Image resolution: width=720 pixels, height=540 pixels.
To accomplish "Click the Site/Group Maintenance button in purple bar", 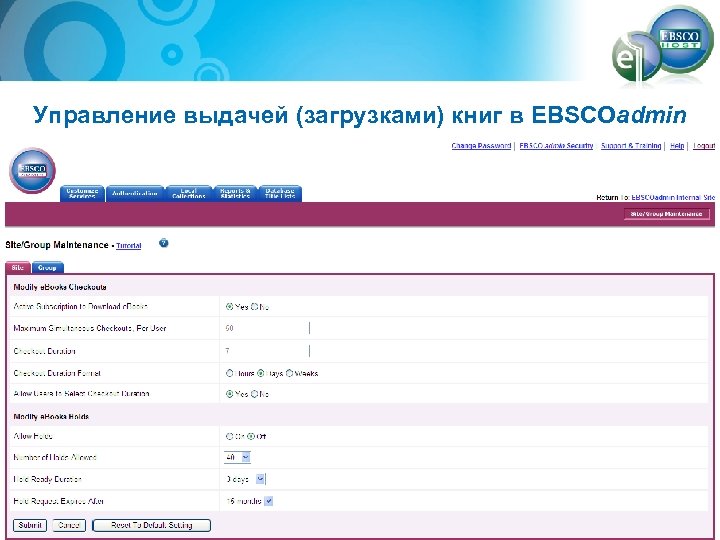I will pos(666,214).
